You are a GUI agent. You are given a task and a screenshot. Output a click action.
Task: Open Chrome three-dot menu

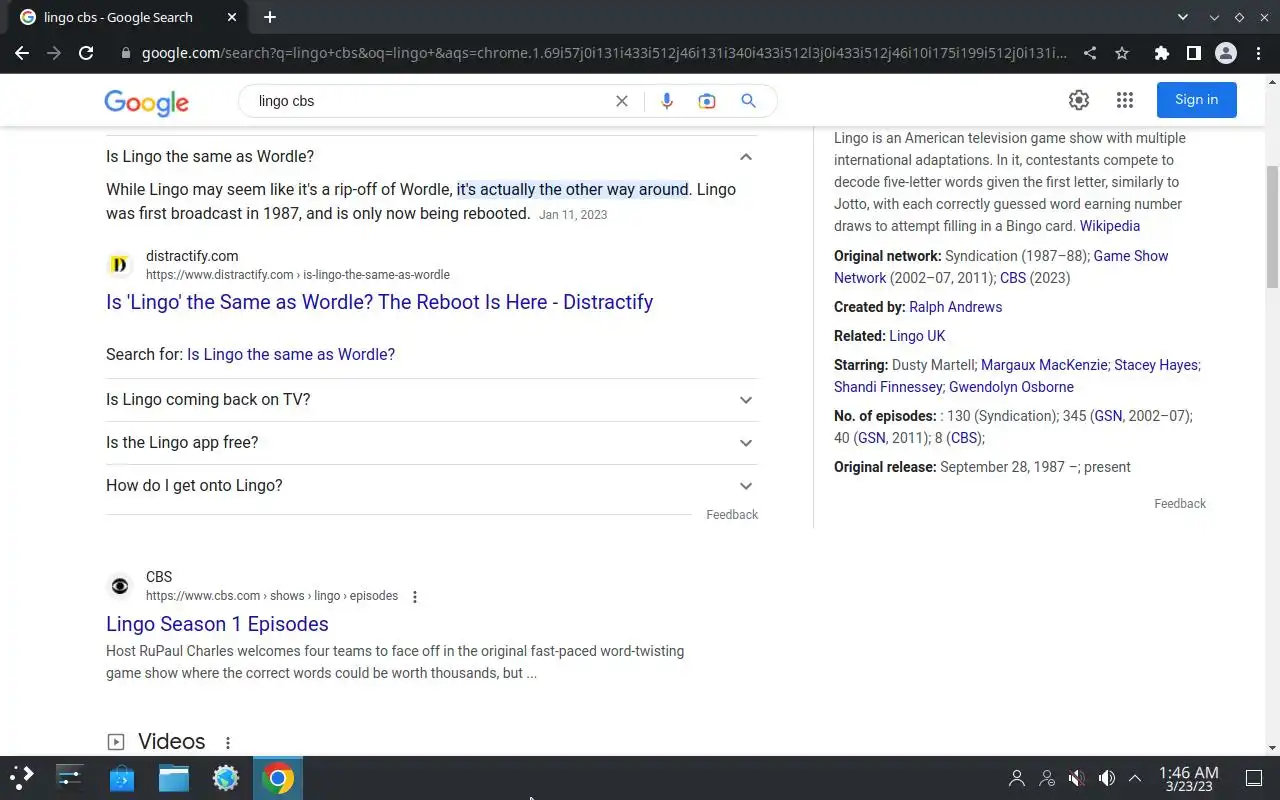(x=1258, y=53)
